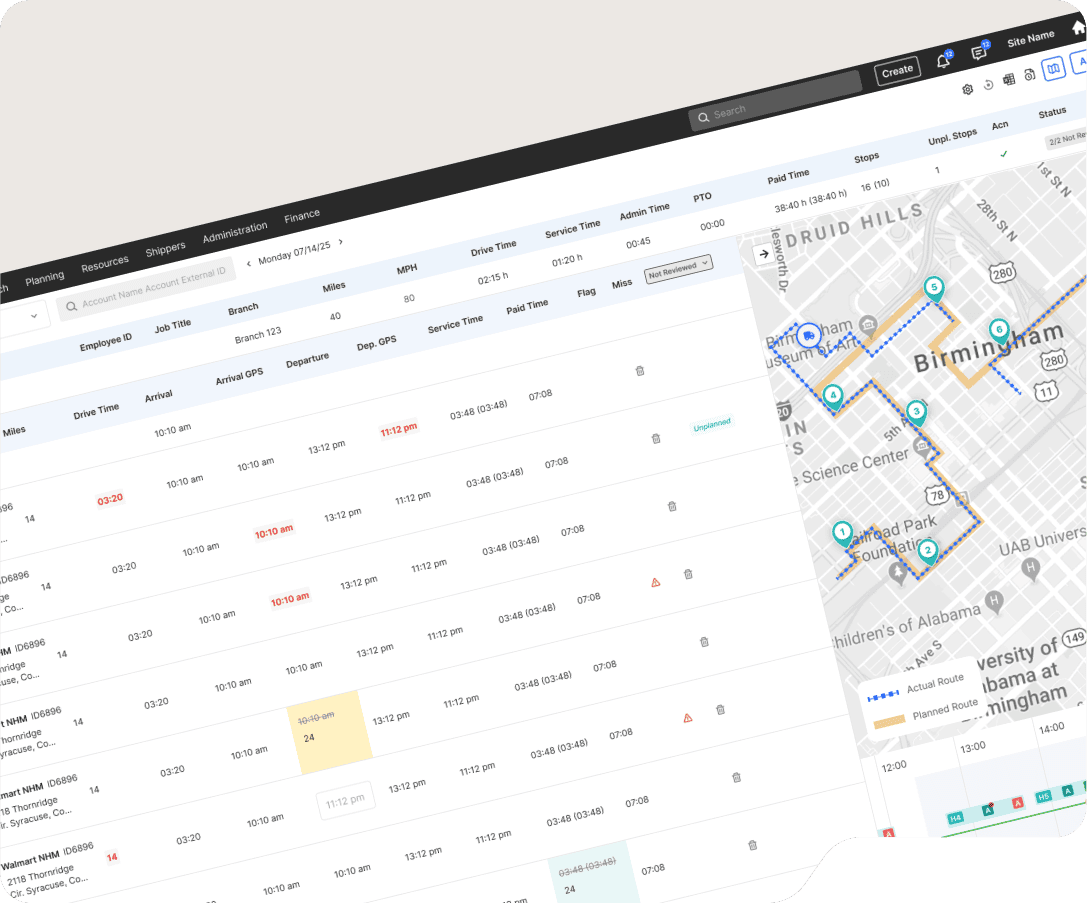Click the red 03:20 drive time

pyautogui.click(x=110, y=499)
